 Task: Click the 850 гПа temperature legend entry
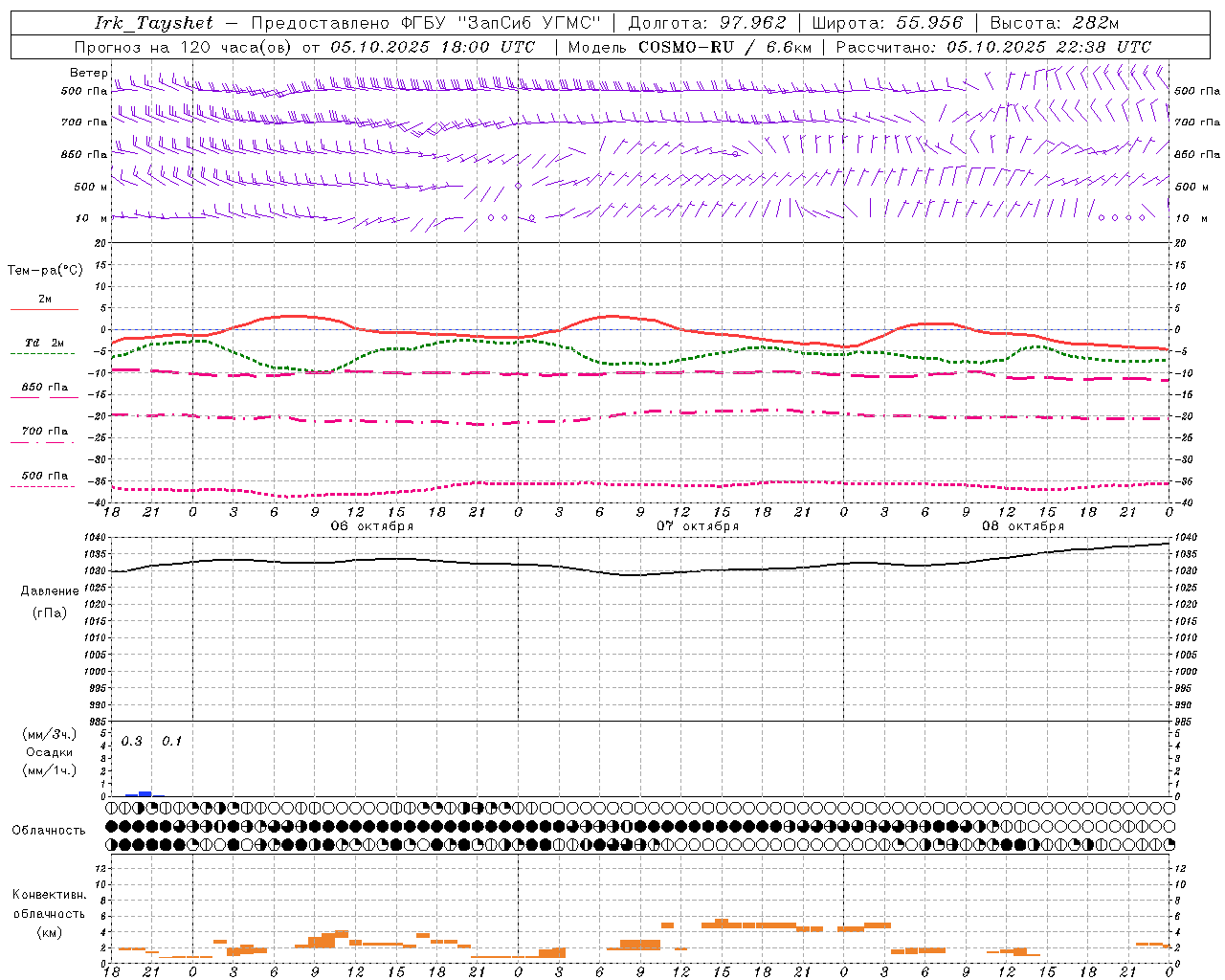45,388
